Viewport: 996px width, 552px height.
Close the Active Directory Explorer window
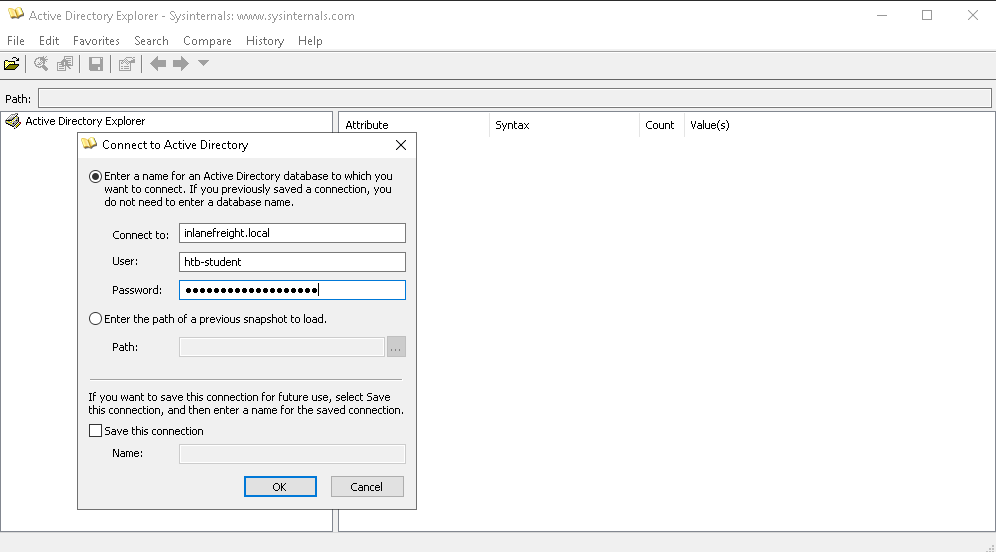click(972, 15)
